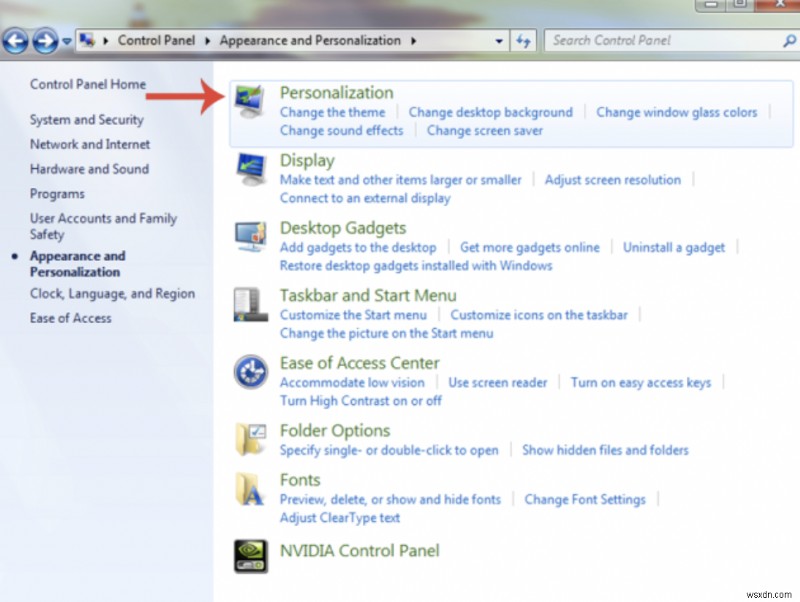The height and width of the screenshot is (602, 800).
Task: Open Network and Internet category
Action: [x=90, y=144]
